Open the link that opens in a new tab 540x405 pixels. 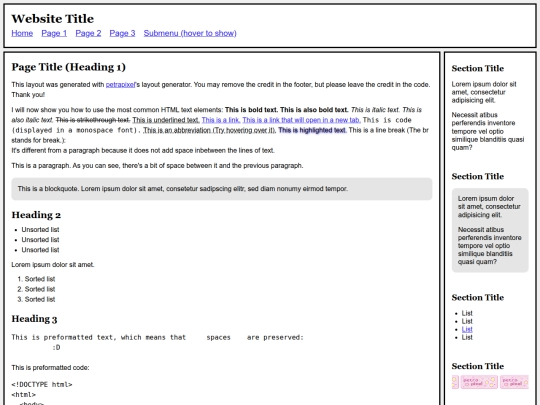click(x=301, y=120)
